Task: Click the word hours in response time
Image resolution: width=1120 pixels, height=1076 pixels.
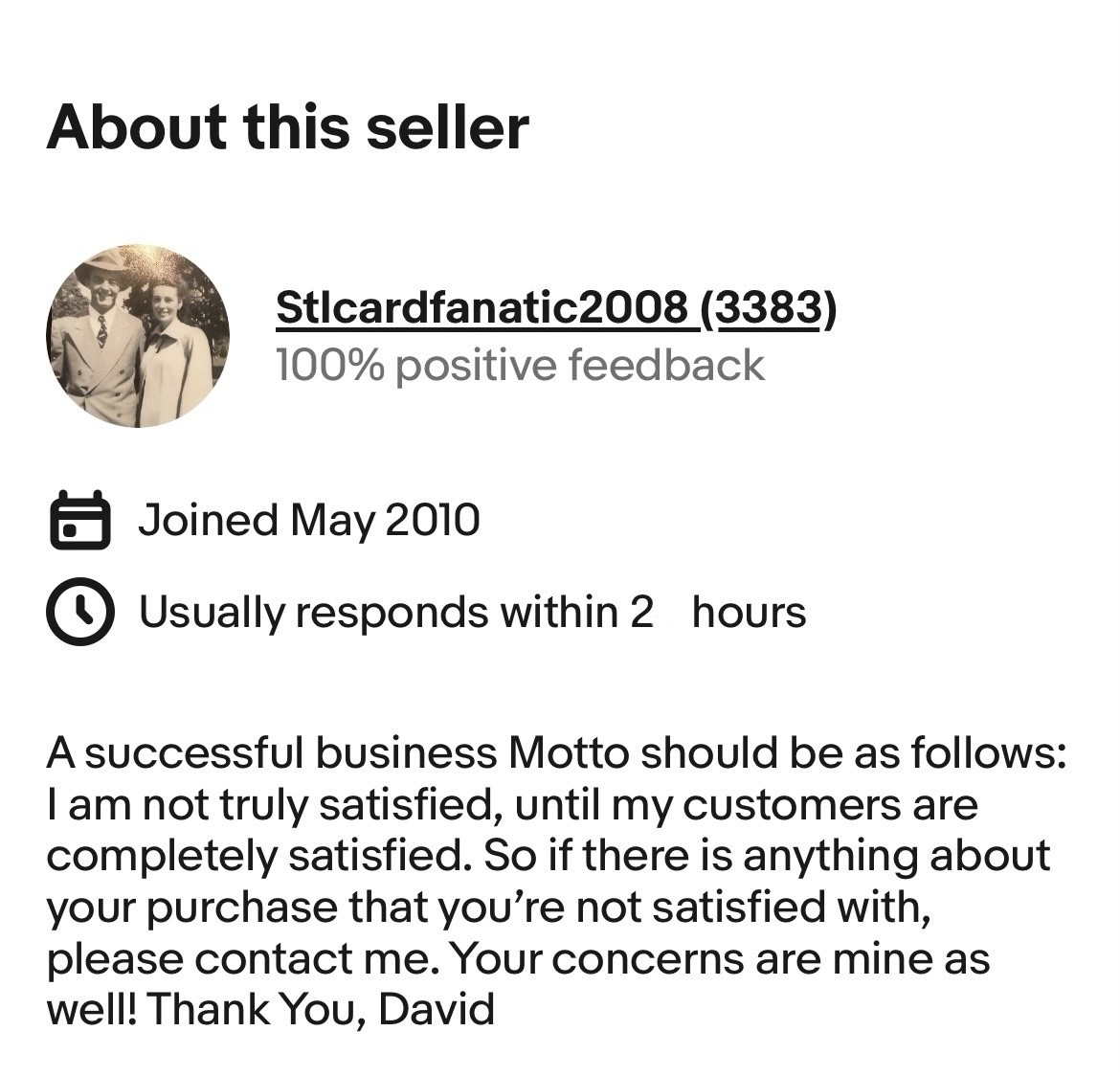Action: point(749,613)
